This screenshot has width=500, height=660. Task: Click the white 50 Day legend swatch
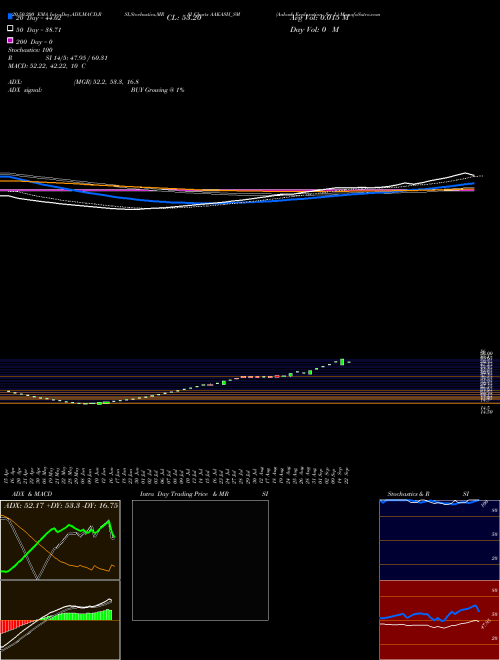tap(10, 29)
